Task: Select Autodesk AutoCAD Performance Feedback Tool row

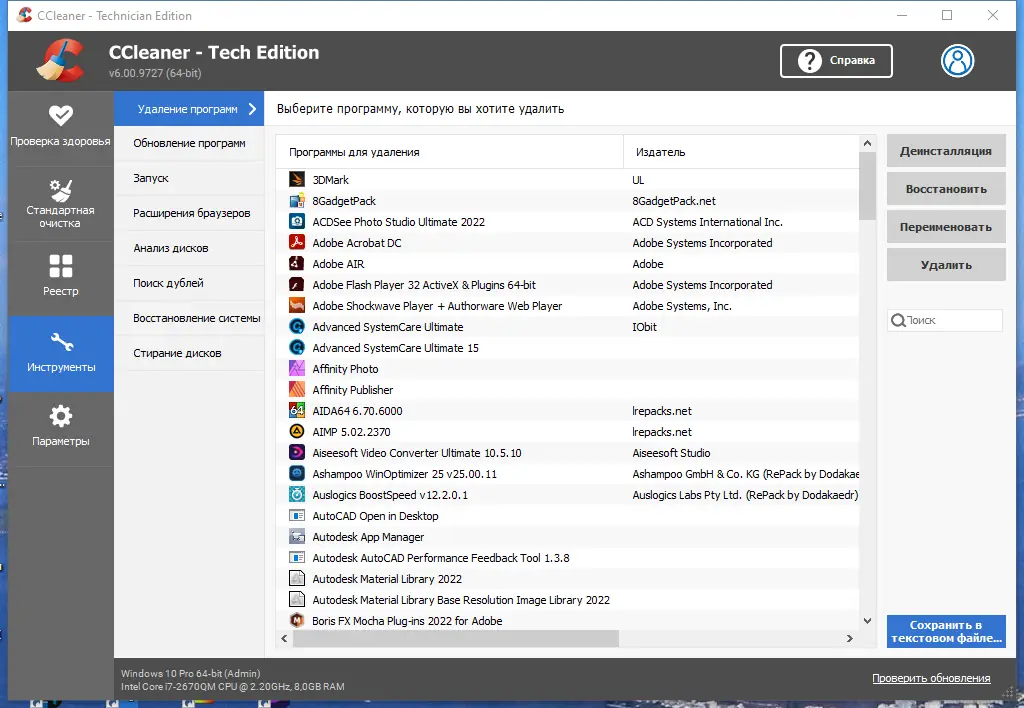Action: (567, 558)
